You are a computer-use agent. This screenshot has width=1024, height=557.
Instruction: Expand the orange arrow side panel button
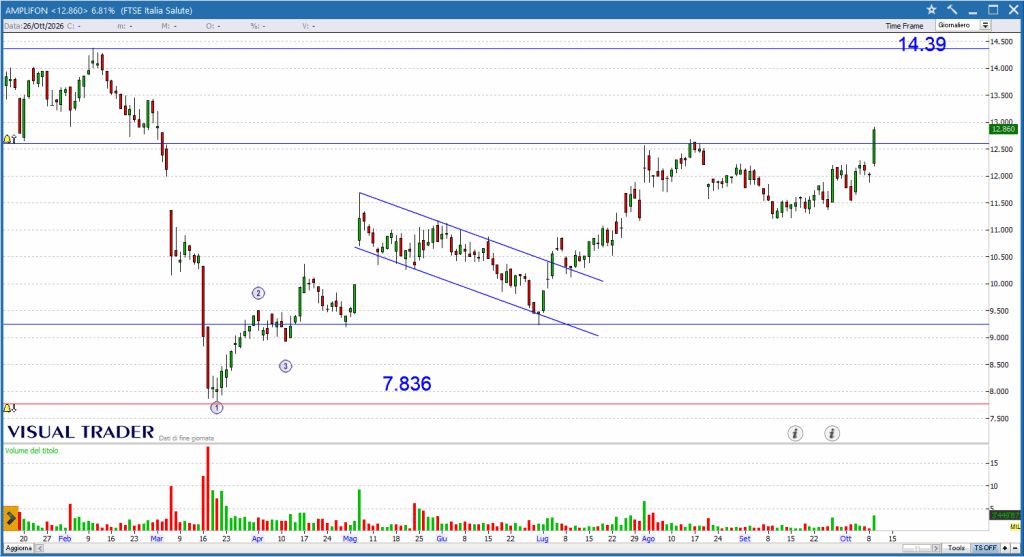click(x=10, y=518)
